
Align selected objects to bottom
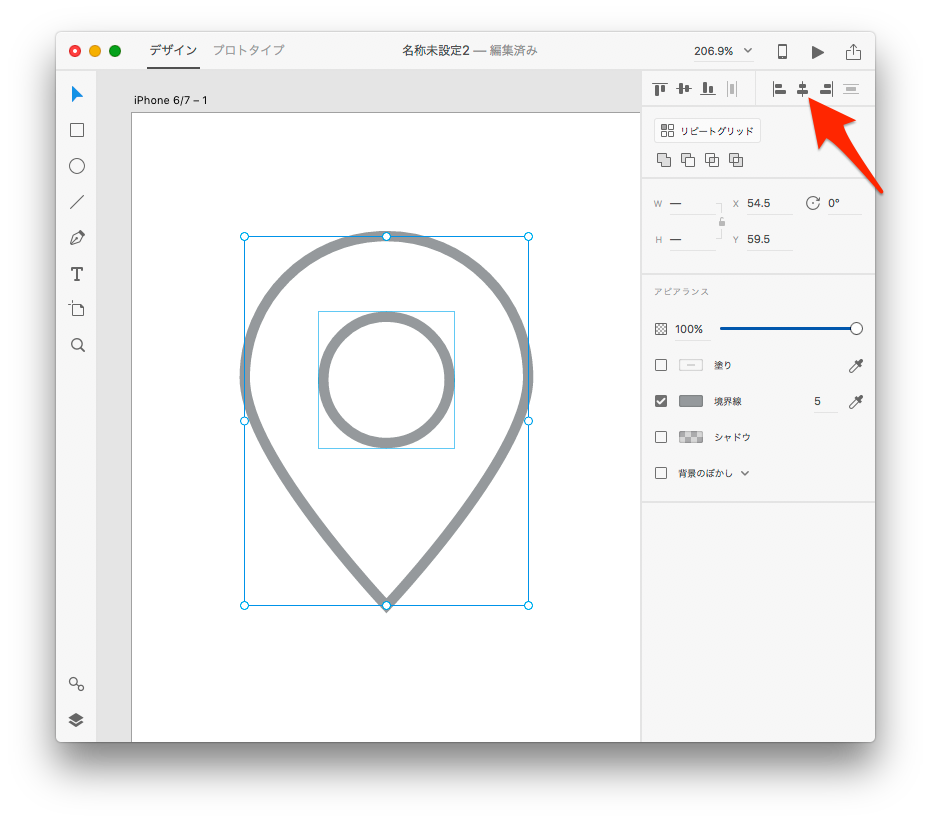(708, 89)
